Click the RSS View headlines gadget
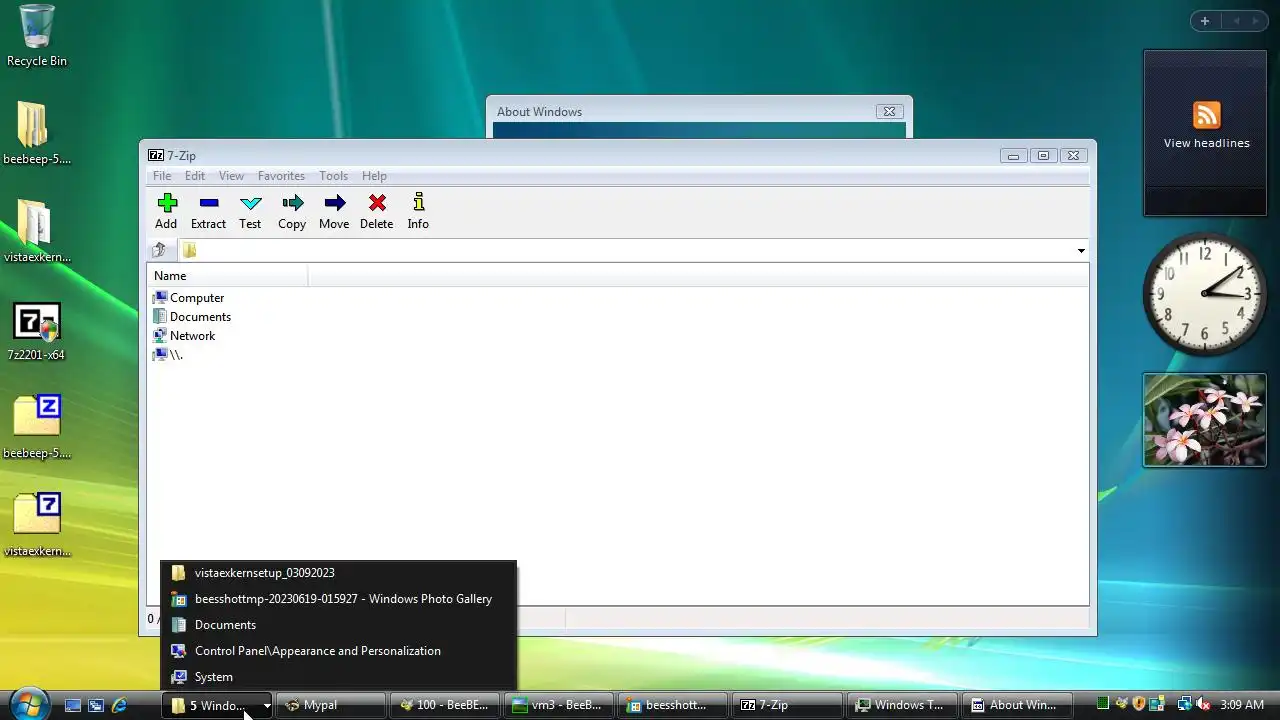 1205,133
